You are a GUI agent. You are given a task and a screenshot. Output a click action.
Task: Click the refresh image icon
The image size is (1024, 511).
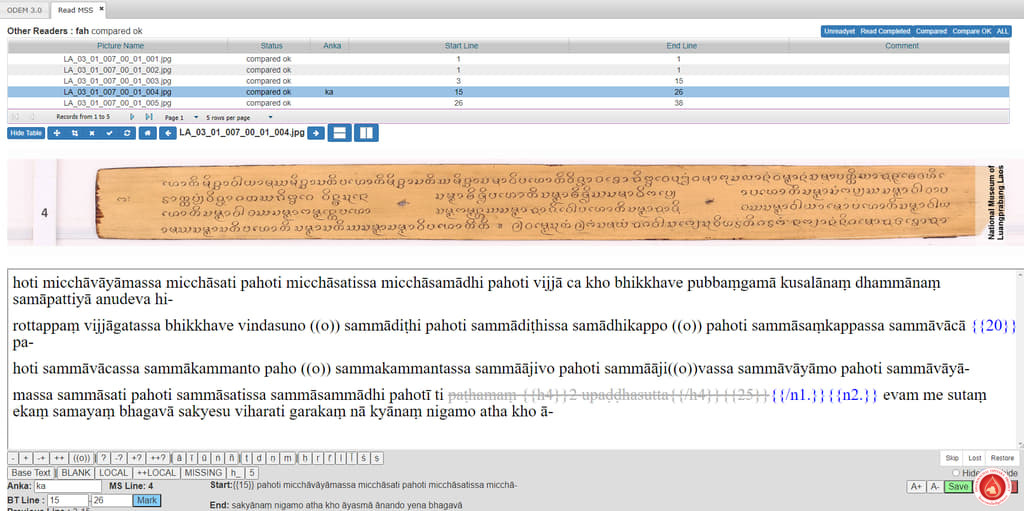127,133
